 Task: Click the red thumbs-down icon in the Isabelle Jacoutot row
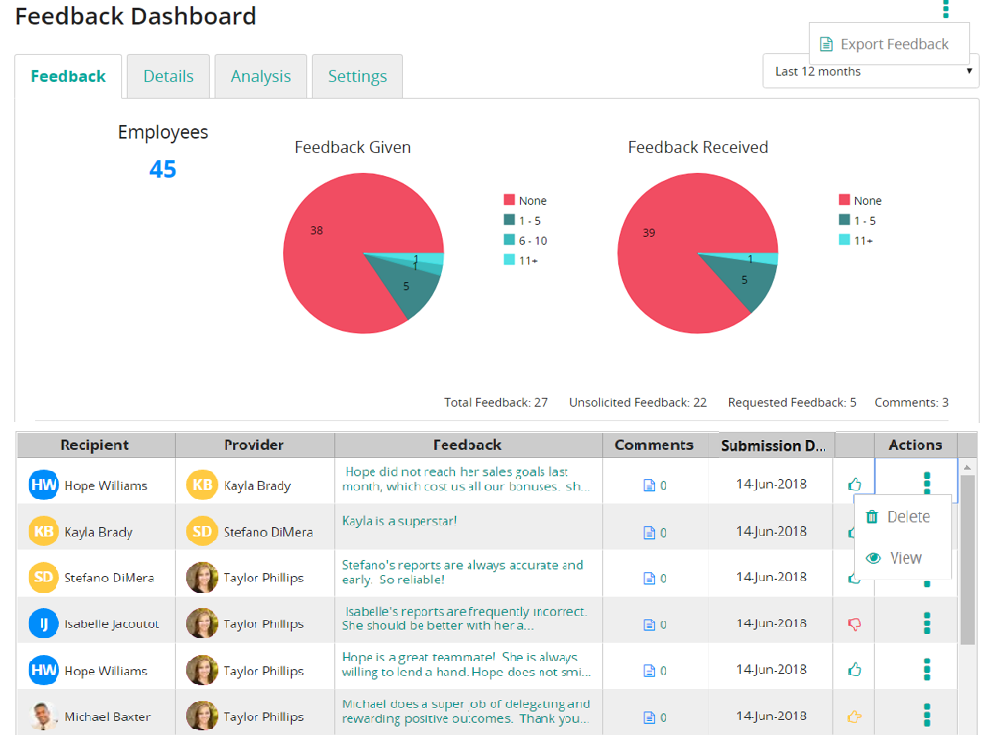tap(854, 624)
